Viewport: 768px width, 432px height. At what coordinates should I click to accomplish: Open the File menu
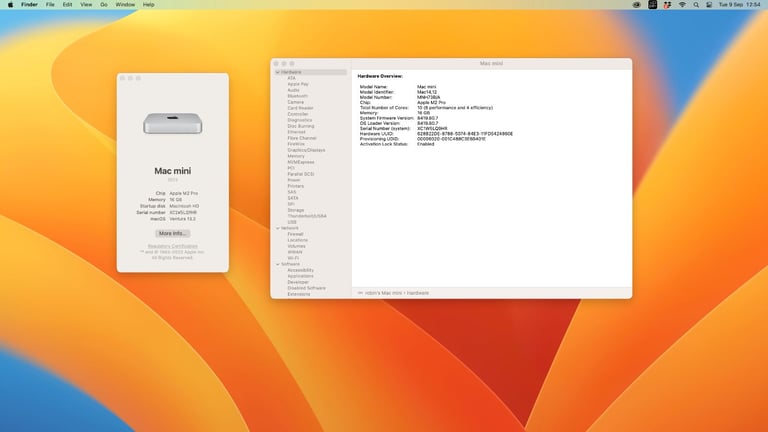pos(50,4)
